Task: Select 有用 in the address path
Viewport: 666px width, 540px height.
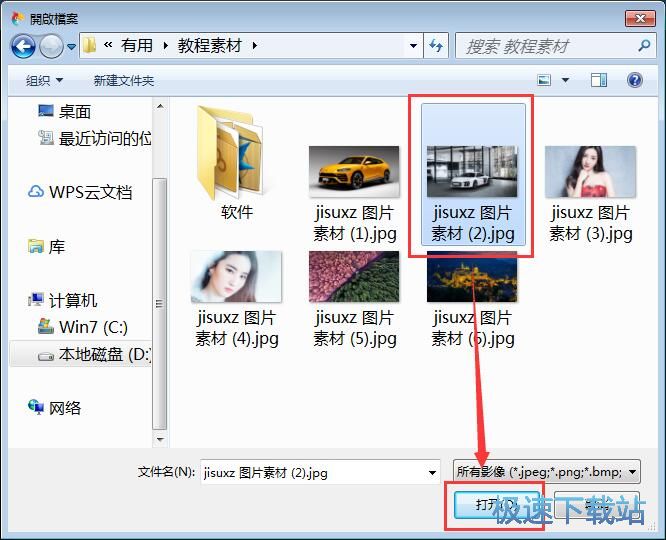Action: point(137,45)
